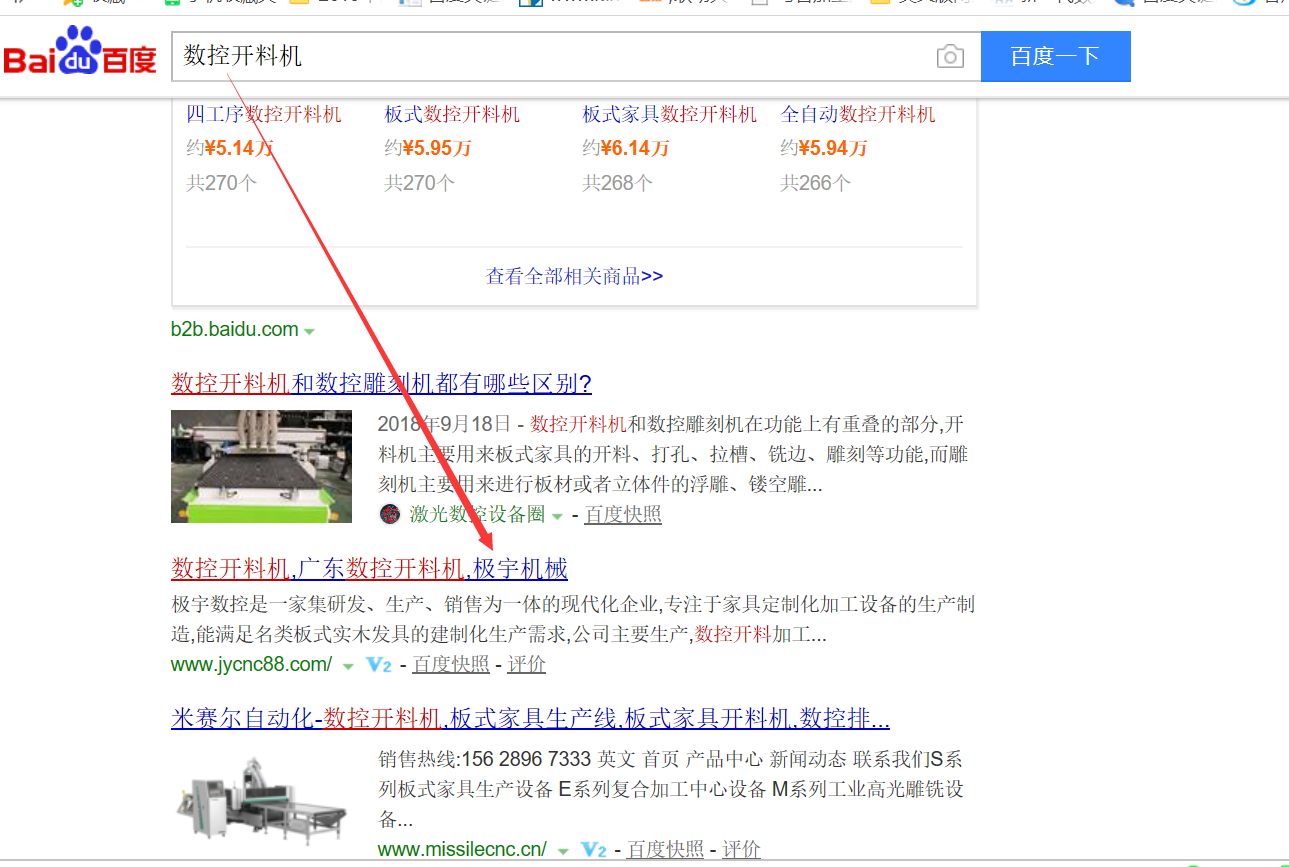The height and width of the screenshot is (867, 1289).
Task: Open 数控开料机,广东数控开料机,极宇机械 result
Action: [369, 569]
